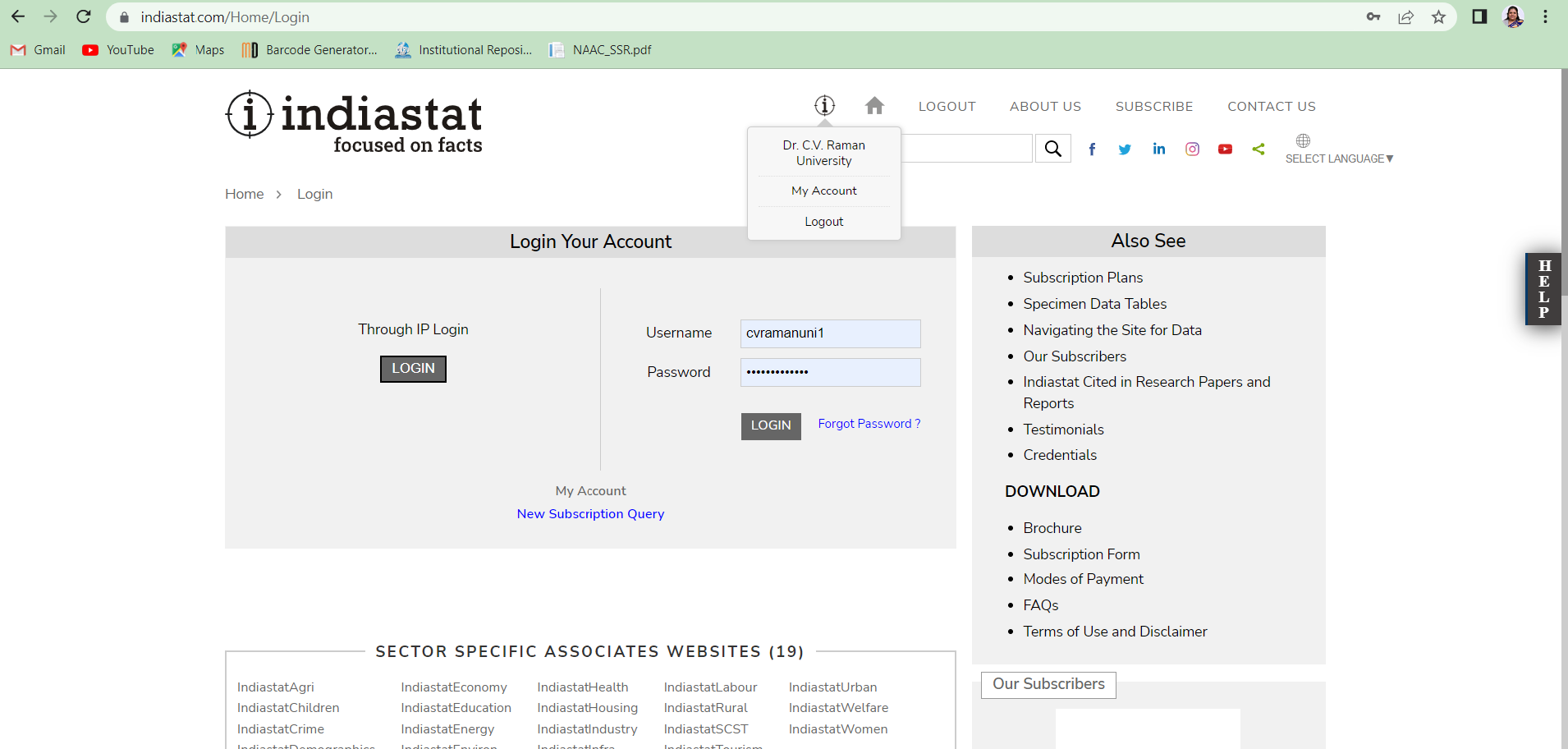The width and height of the screenshot is (1568, 749).
Task: Open Navigating the Site for Data link
Action: tap(1112, 330)
